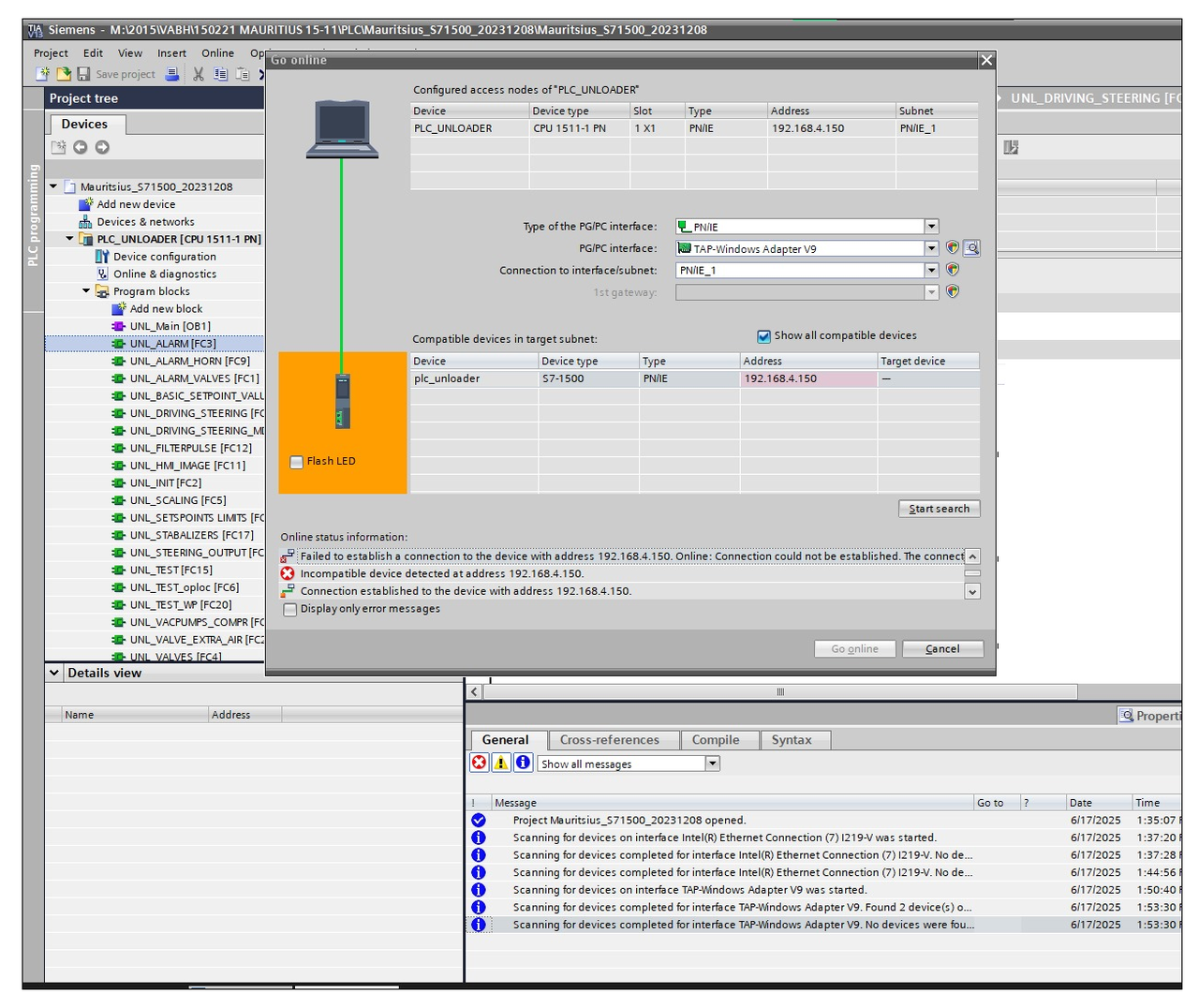Click the search icon beside PG/PC interface
The image size is (1199, 1008).
point(972,248)
